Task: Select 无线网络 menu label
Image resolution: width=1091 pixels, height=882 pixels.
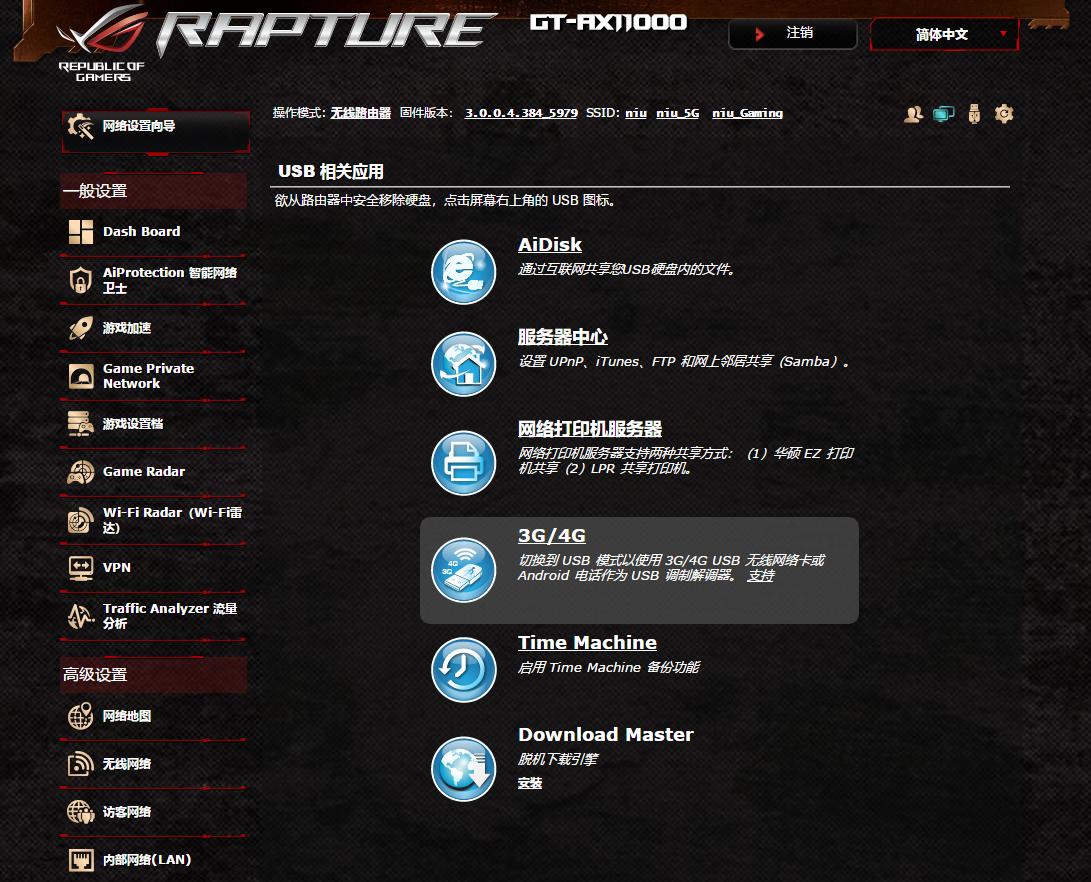Action: (x=127, y=764)
